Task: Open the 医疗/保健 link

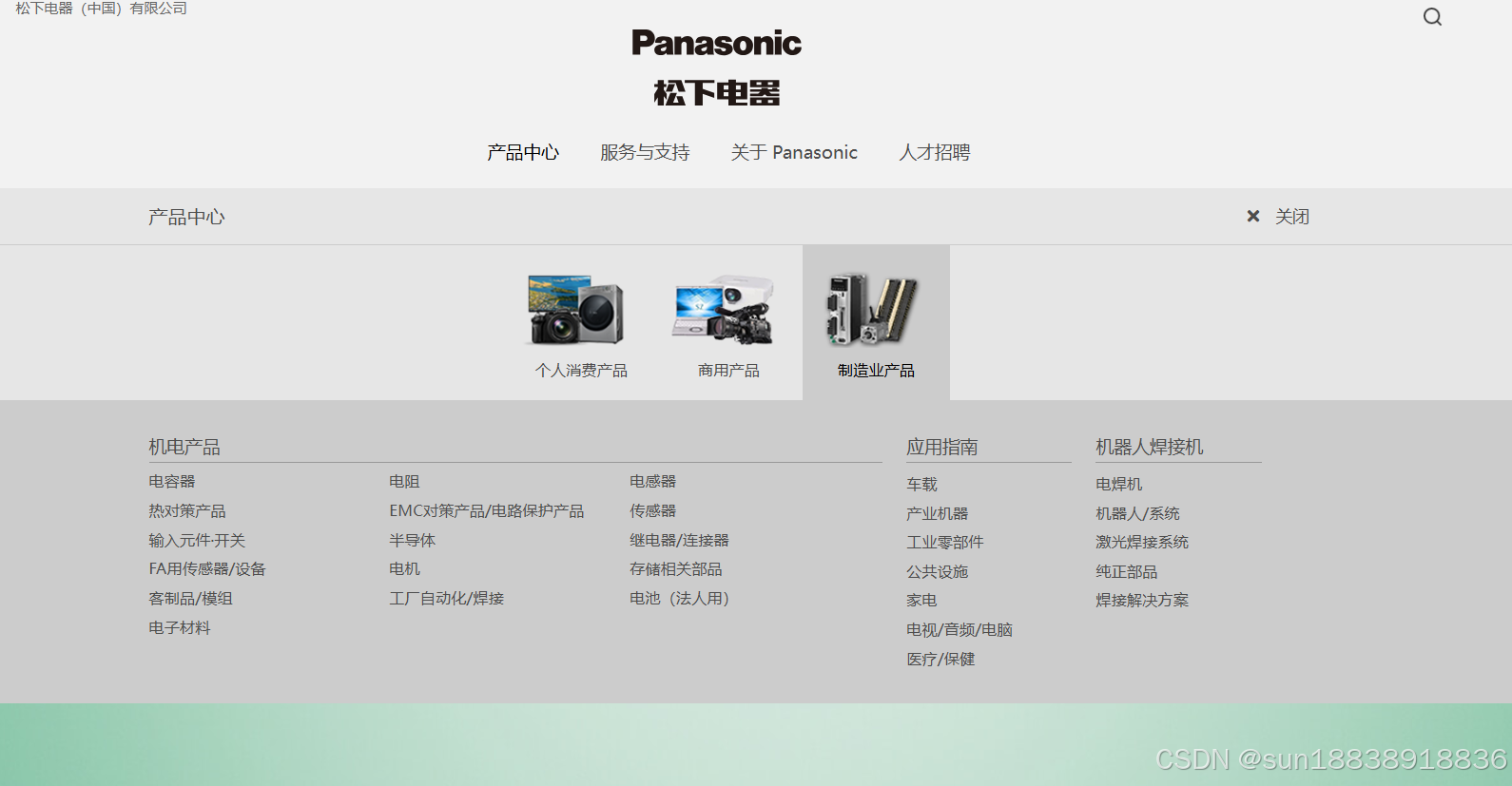Action: tap(940, 660)
